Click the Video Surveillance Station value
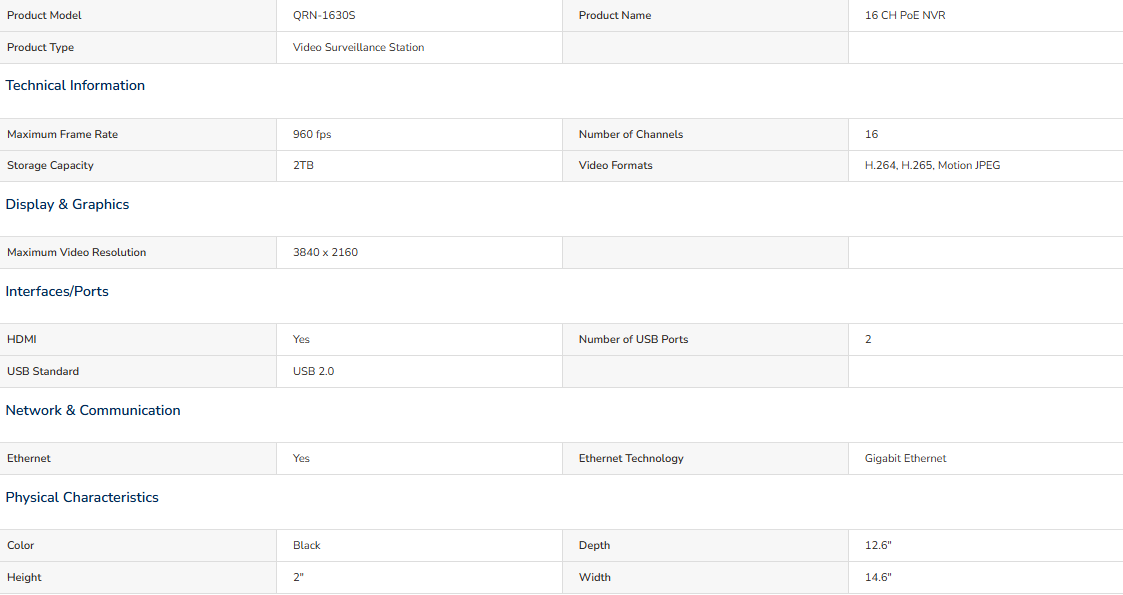Screen dimensions: 1123x595 pos(358,47)
